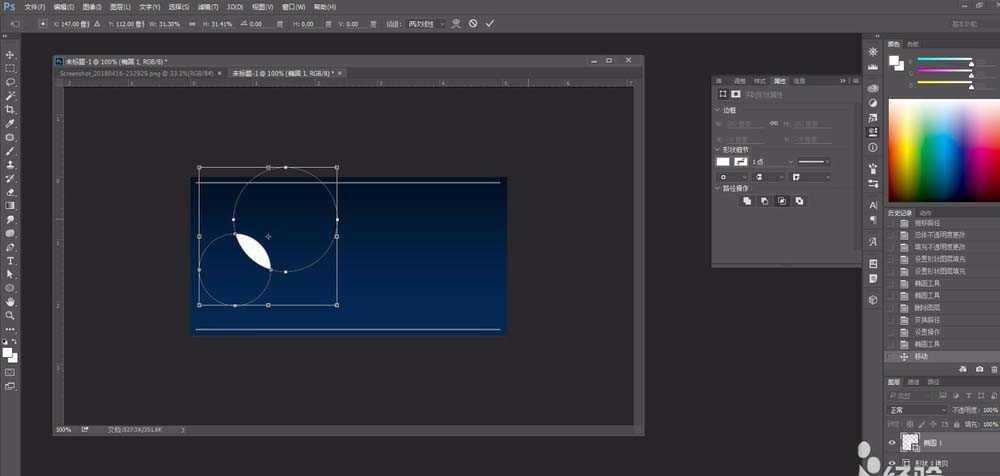Switch to the Screenshot png document tab
The width and height of the screenshot is (1000, 476).
pos(137,73)
